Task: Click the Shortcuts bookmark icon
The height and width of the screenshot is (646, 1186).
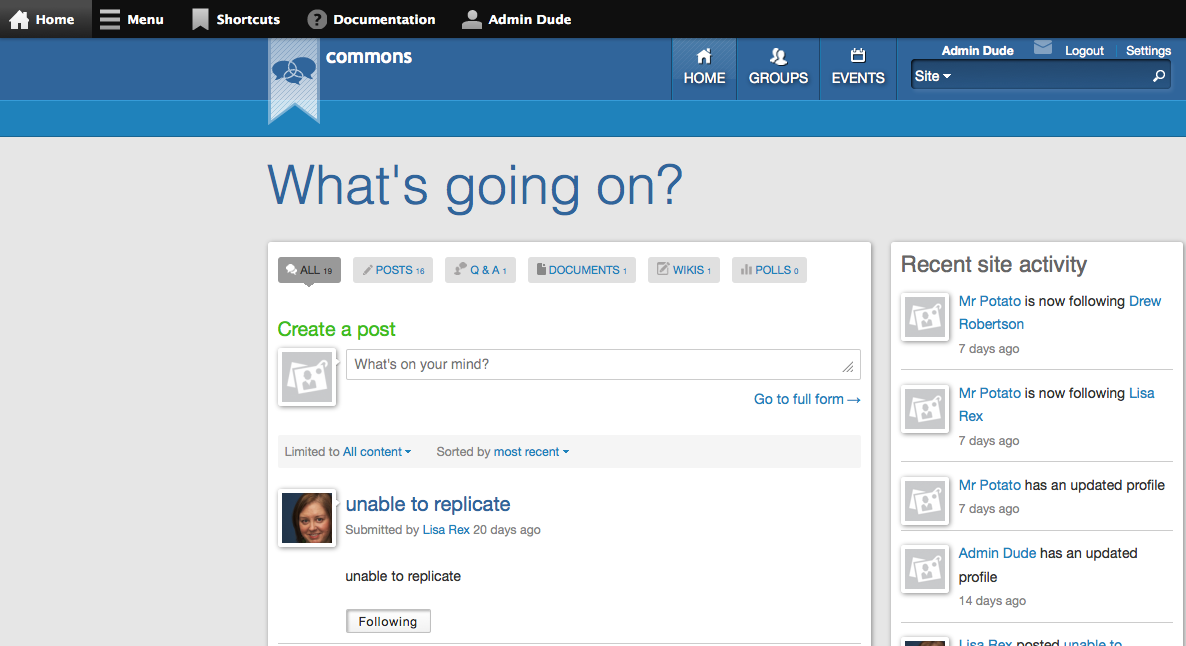Action: pyautogui.click(x=200, y=19)
